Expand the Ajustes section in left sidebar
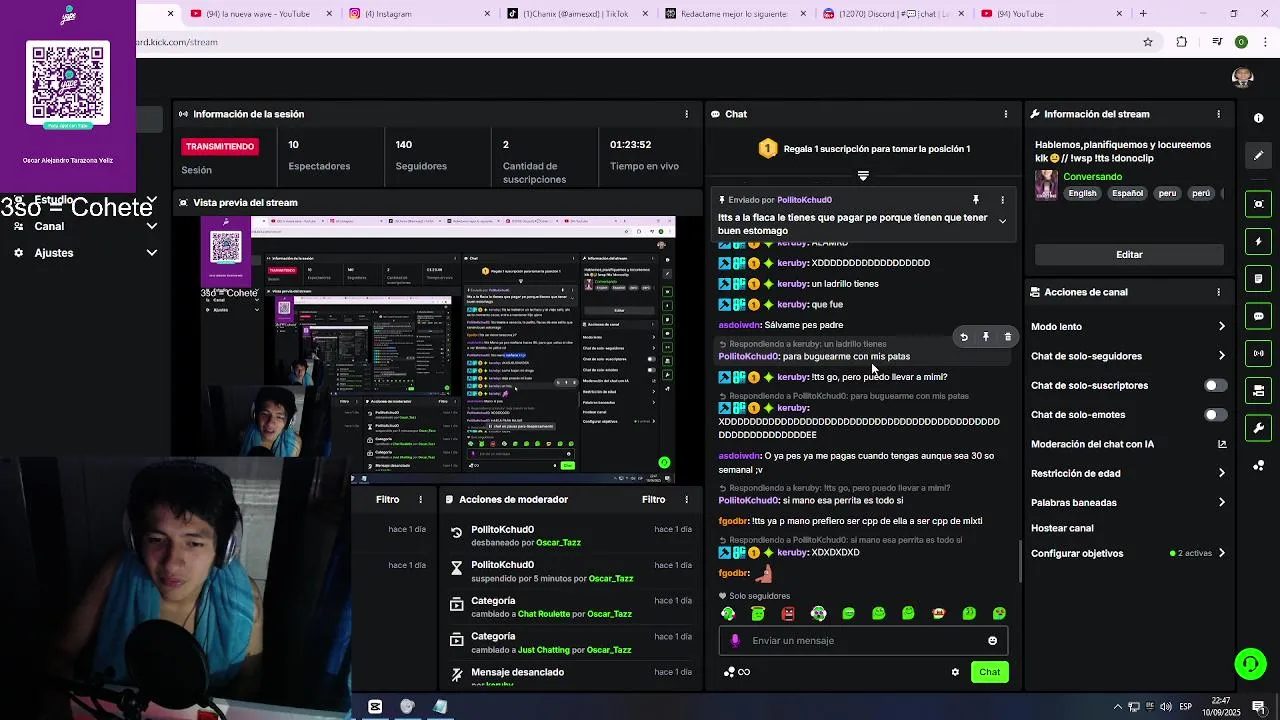The image size is (1280, 720). point(152,253)
